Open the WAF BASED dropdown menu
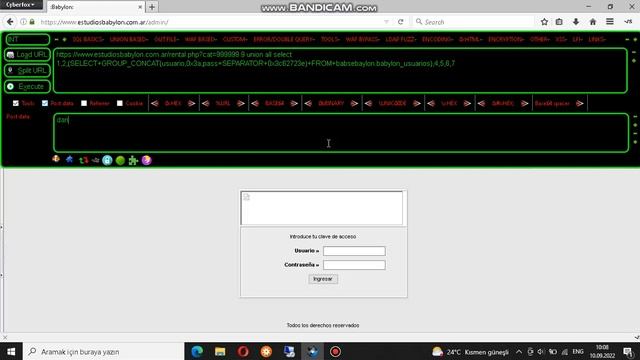 (x=200, y=40)
